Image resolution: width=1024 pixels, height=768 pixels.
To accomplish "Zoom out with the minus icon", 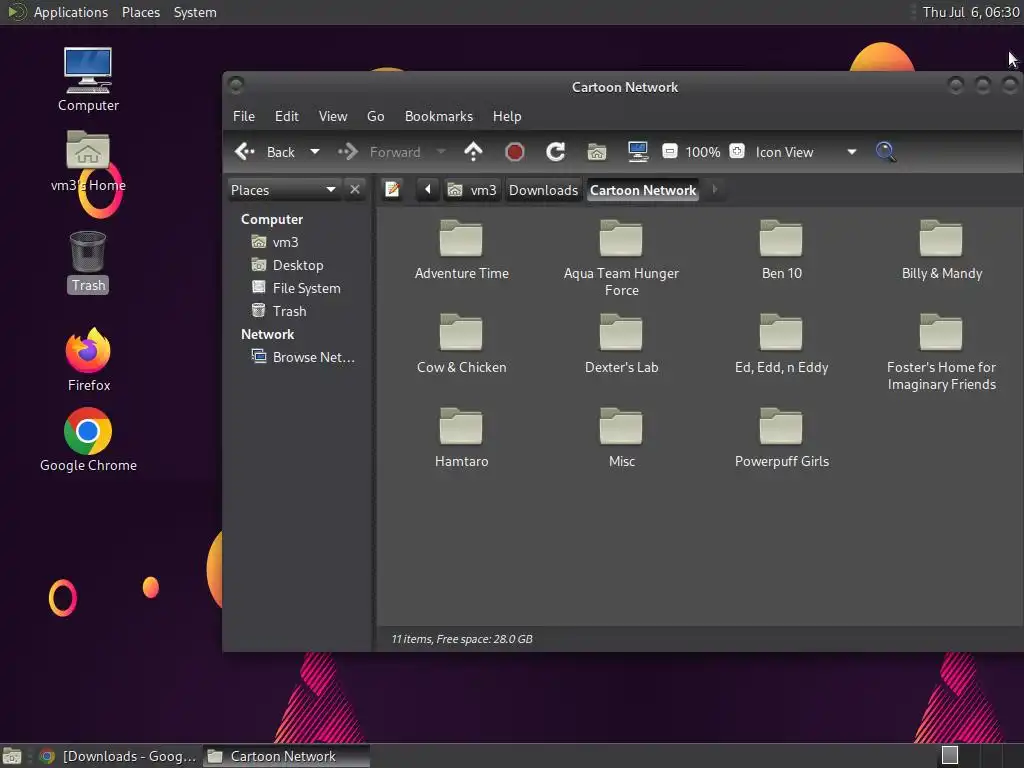I will (x=669, y=152).
